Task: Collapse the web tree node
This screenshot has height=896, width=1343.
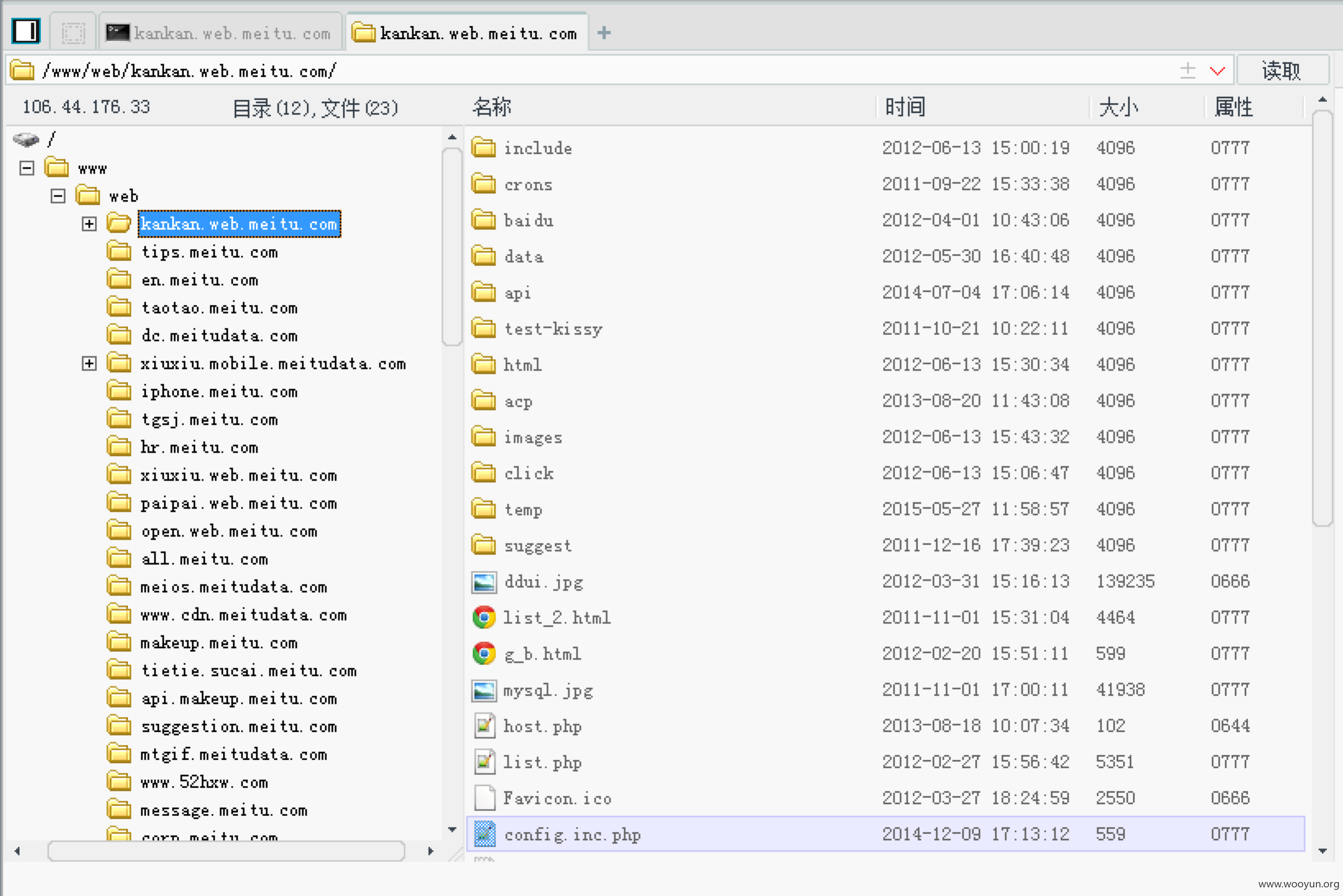Action: tap(58, 196)
